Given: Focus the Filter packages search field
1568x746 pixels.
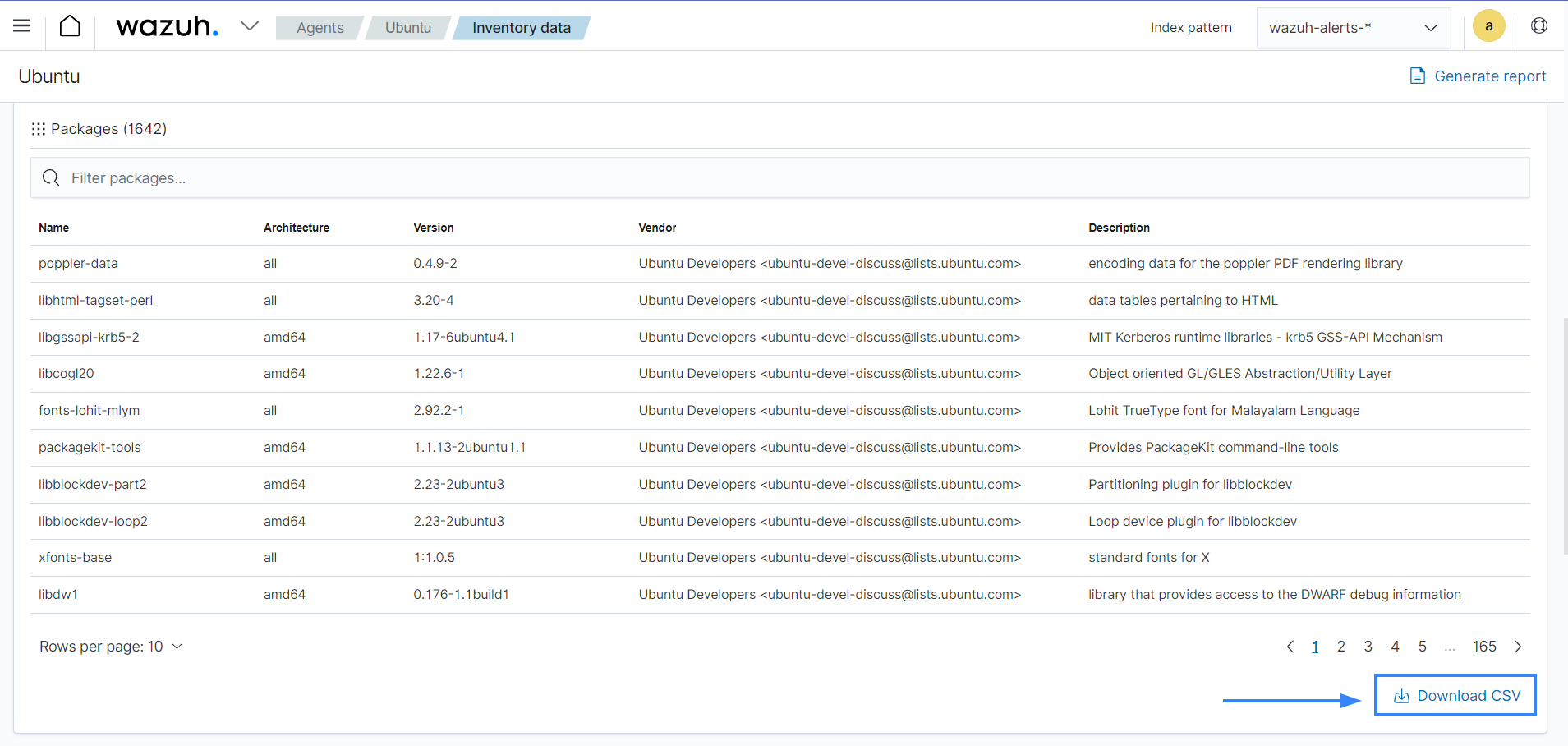Looking at the screenshot, I should point(780,178).
